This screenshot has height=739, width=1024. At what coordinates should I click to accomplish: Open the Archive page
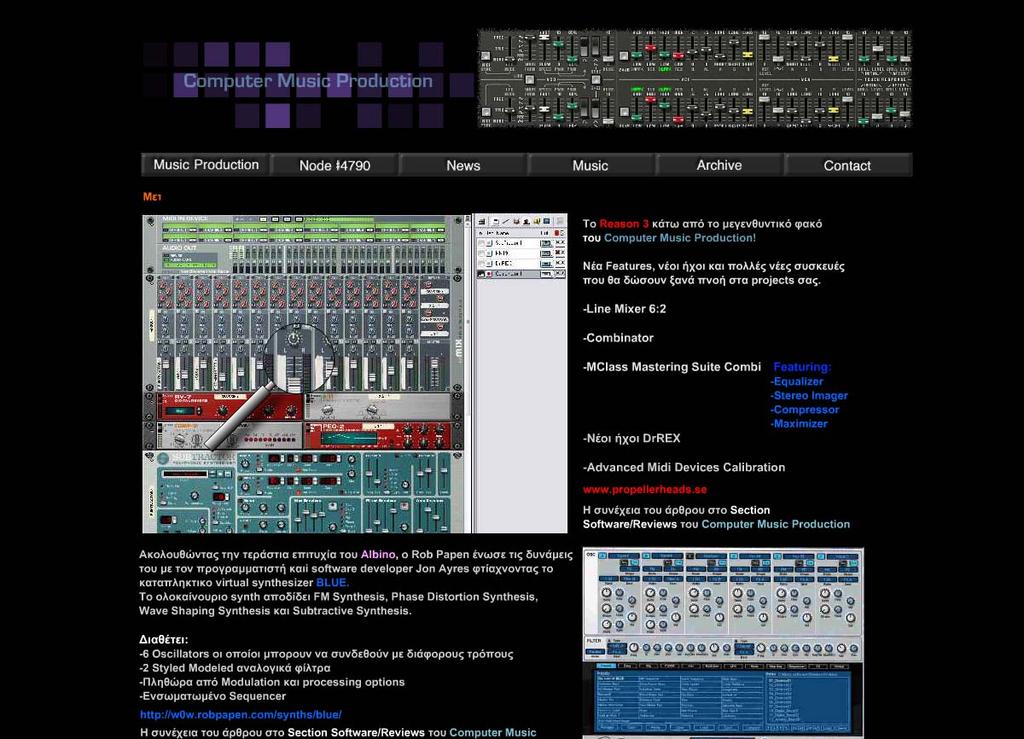[719, 166]
